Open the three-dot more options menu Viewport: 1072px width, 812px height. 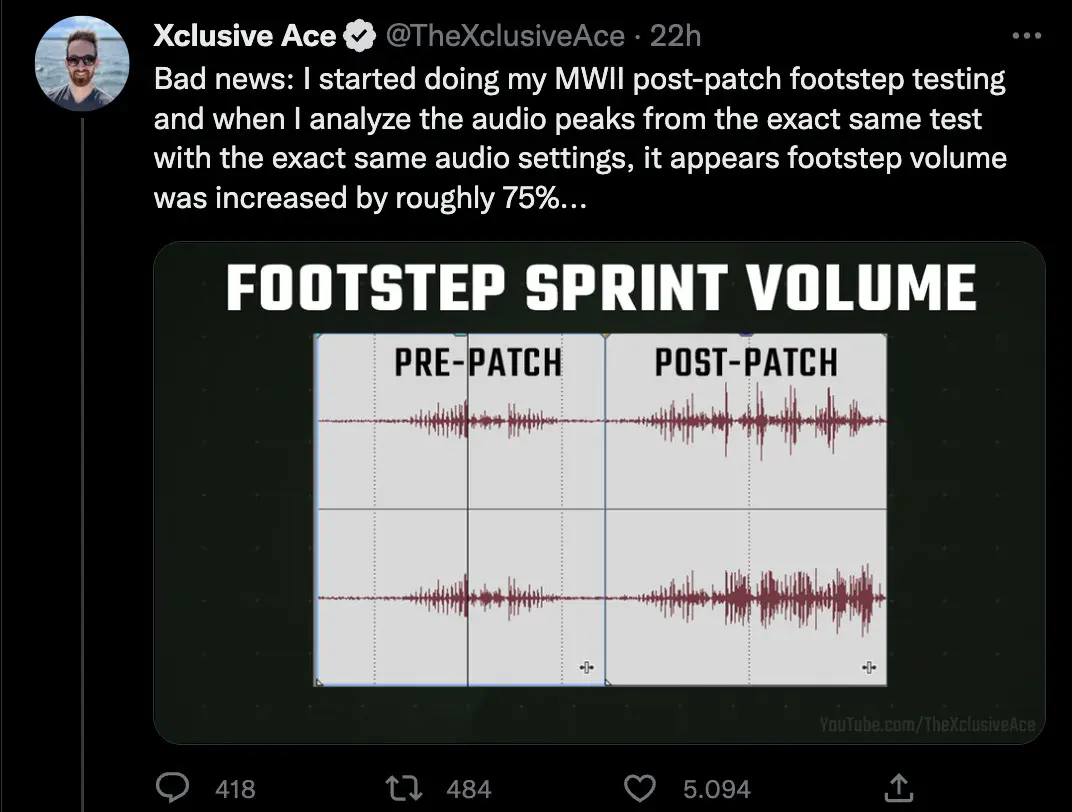pos(1026,36)
